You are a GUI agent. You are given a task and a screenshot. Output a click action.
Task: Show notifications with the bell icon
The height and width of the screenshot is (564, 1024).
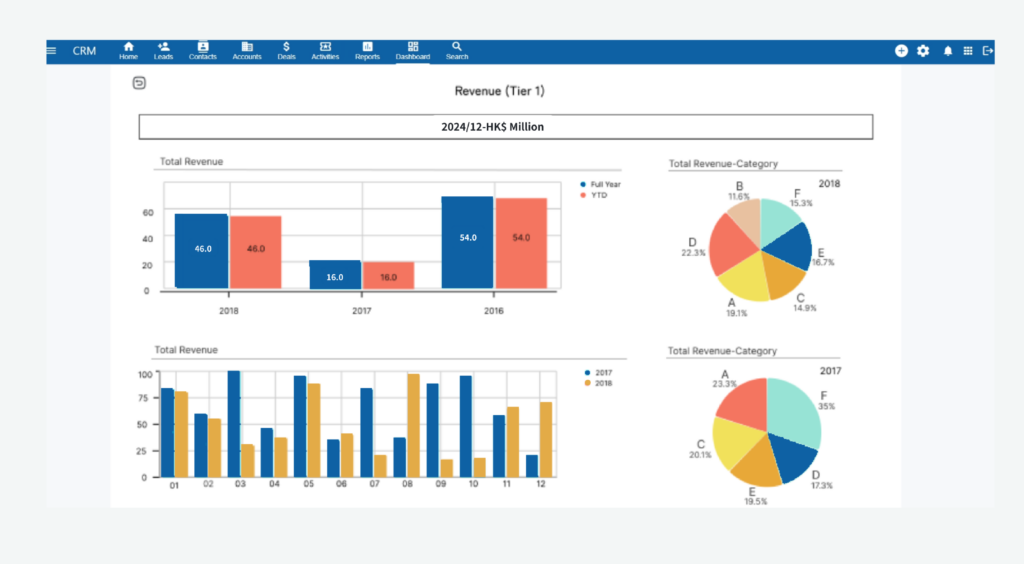tap(948, 51)
